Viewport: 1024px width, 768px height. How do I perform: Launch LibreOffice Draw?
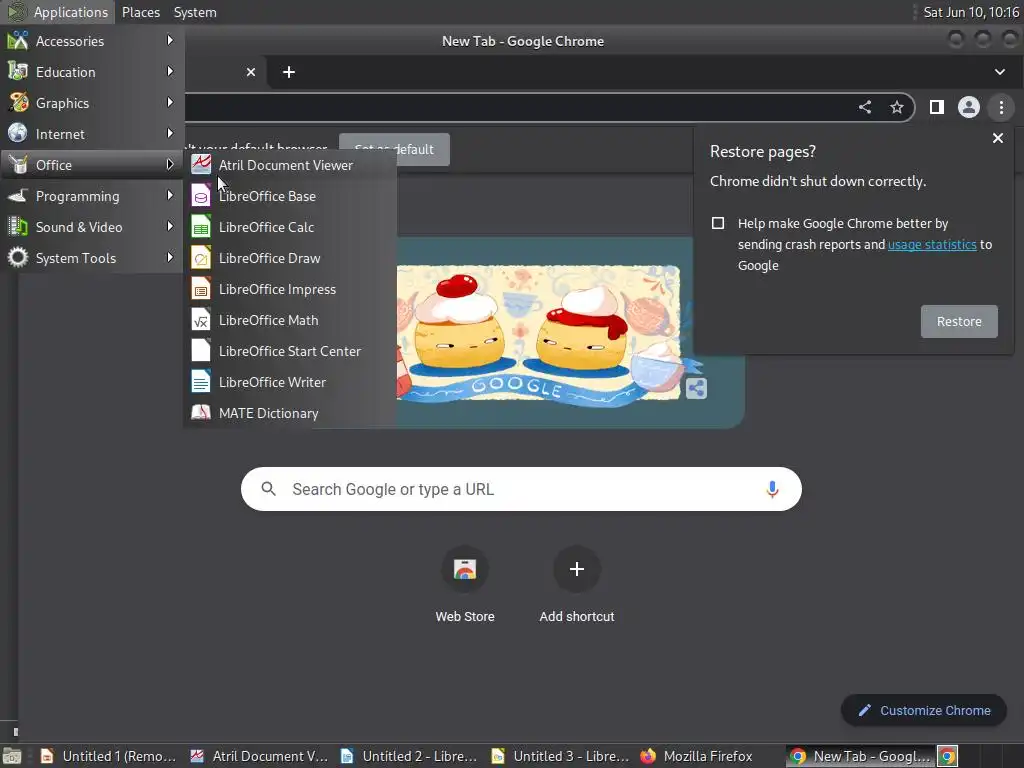tap(290, 258)
